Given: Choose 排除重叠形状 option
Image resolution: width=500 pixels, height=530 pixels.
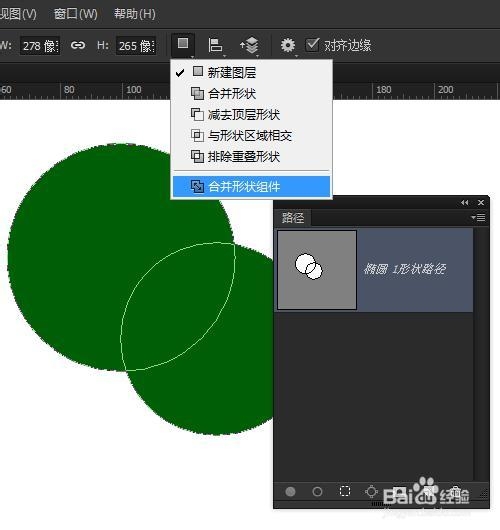Looking at the screenshot, I should [x=251, y=157].
